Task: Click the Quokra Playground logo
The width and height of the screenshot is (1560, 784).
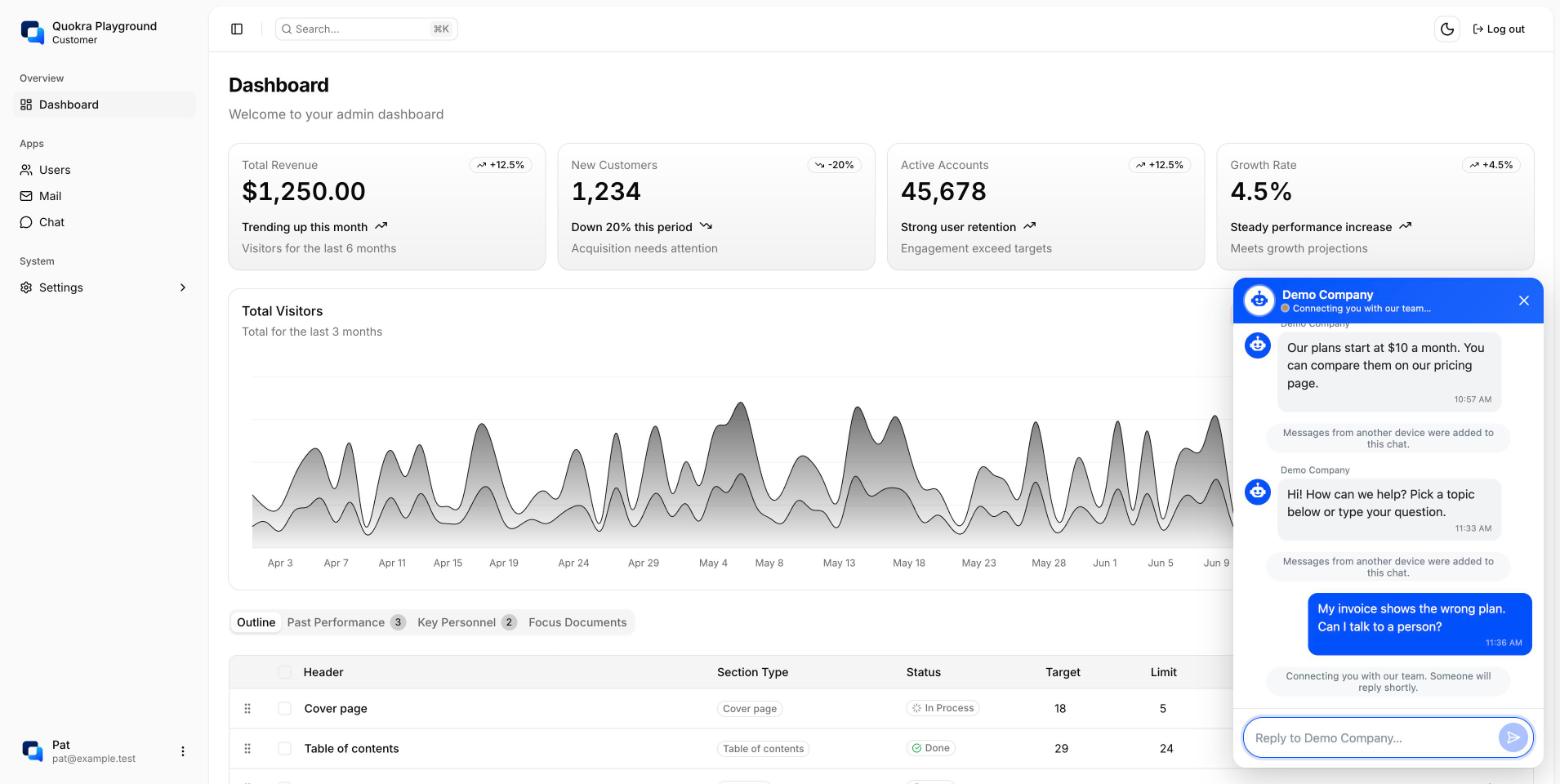Action: pos(32,33)
